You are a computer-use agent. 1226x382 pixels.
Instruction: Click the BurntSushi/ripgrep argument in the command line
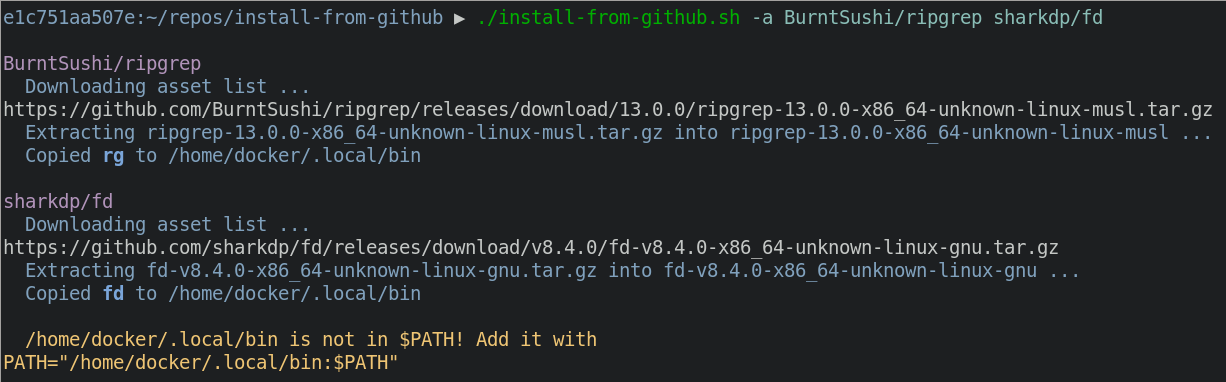[883, 17]
